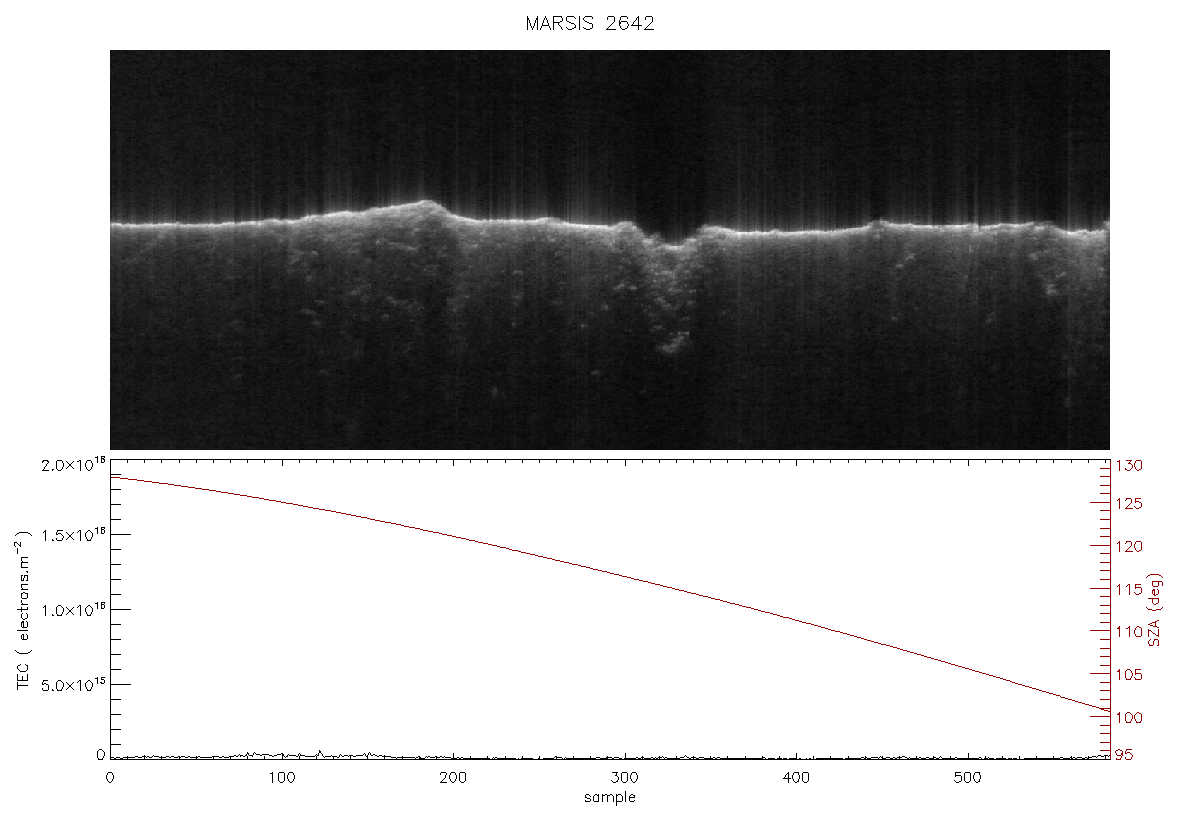1180x830 pixels.
Task: Click the red SZA (deg) axis label
Action: [1154, 610]
